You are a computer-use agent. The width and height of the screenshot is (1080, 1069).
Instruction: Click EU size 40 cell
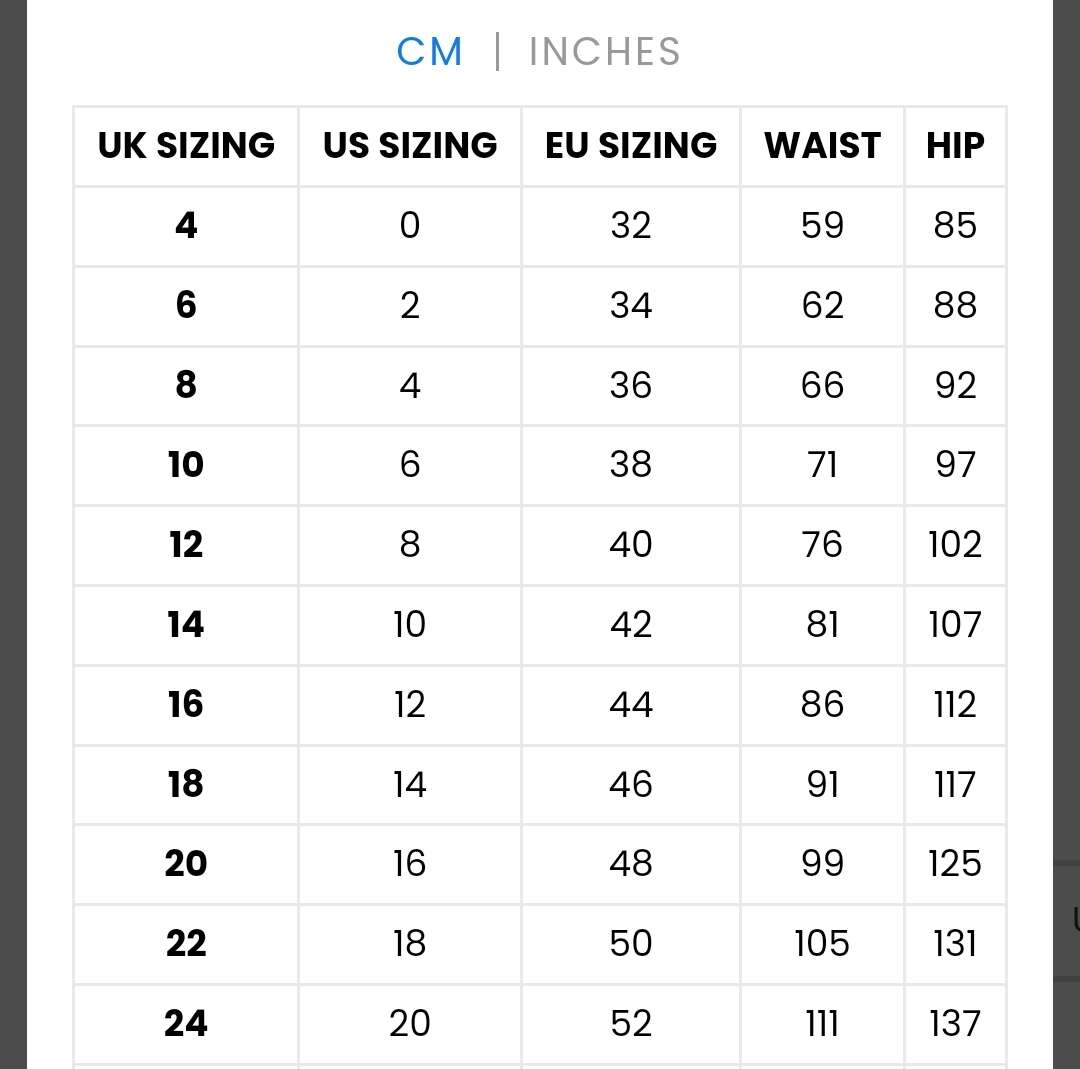tap(631, 545)
